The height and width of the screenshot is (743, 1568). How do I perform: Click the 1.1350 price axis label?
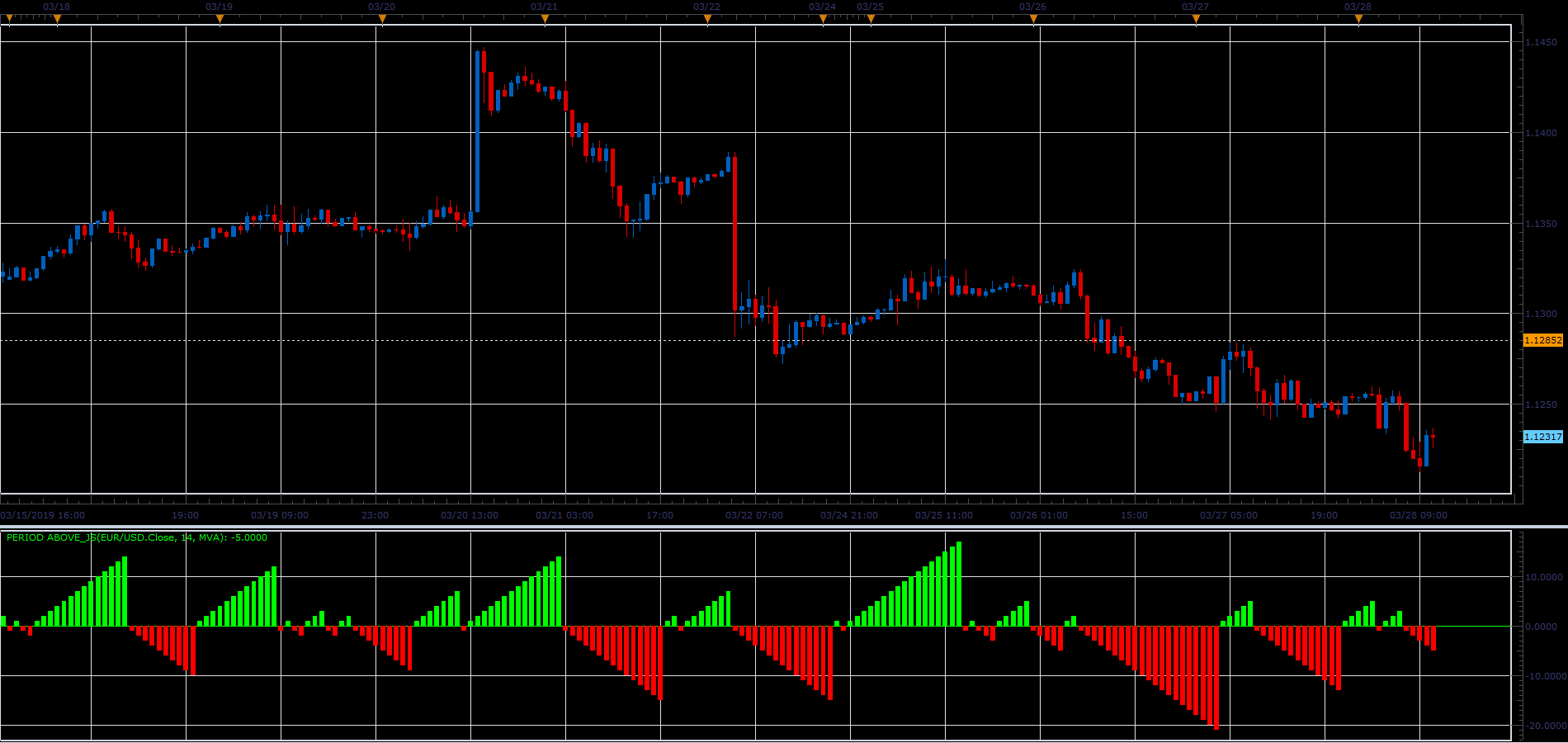pyautogui.click(x=1541, y=224)
